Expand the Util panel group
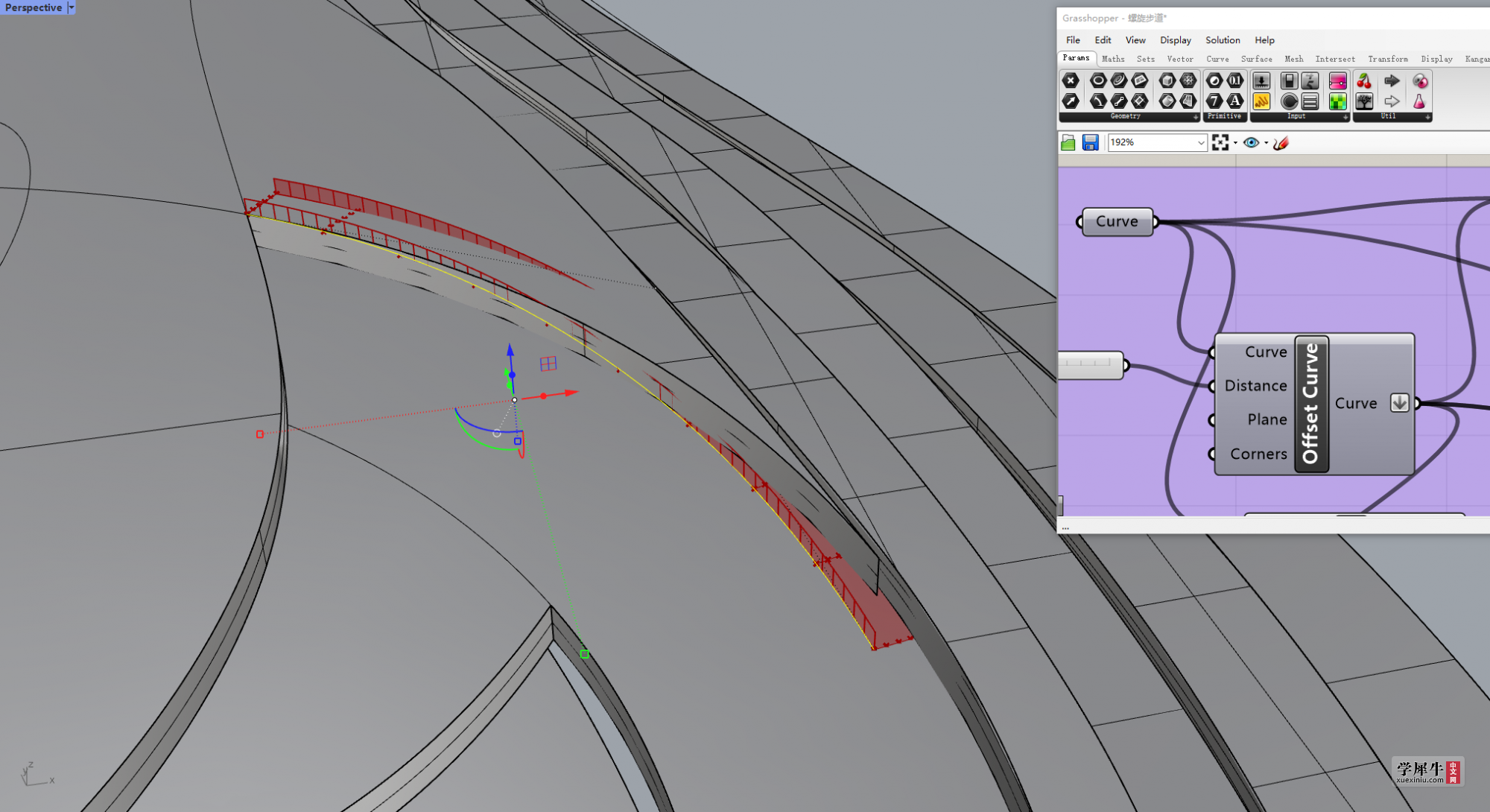Image resolution: width=1490 pixels, height=812 pixels. pos(1427,117)
